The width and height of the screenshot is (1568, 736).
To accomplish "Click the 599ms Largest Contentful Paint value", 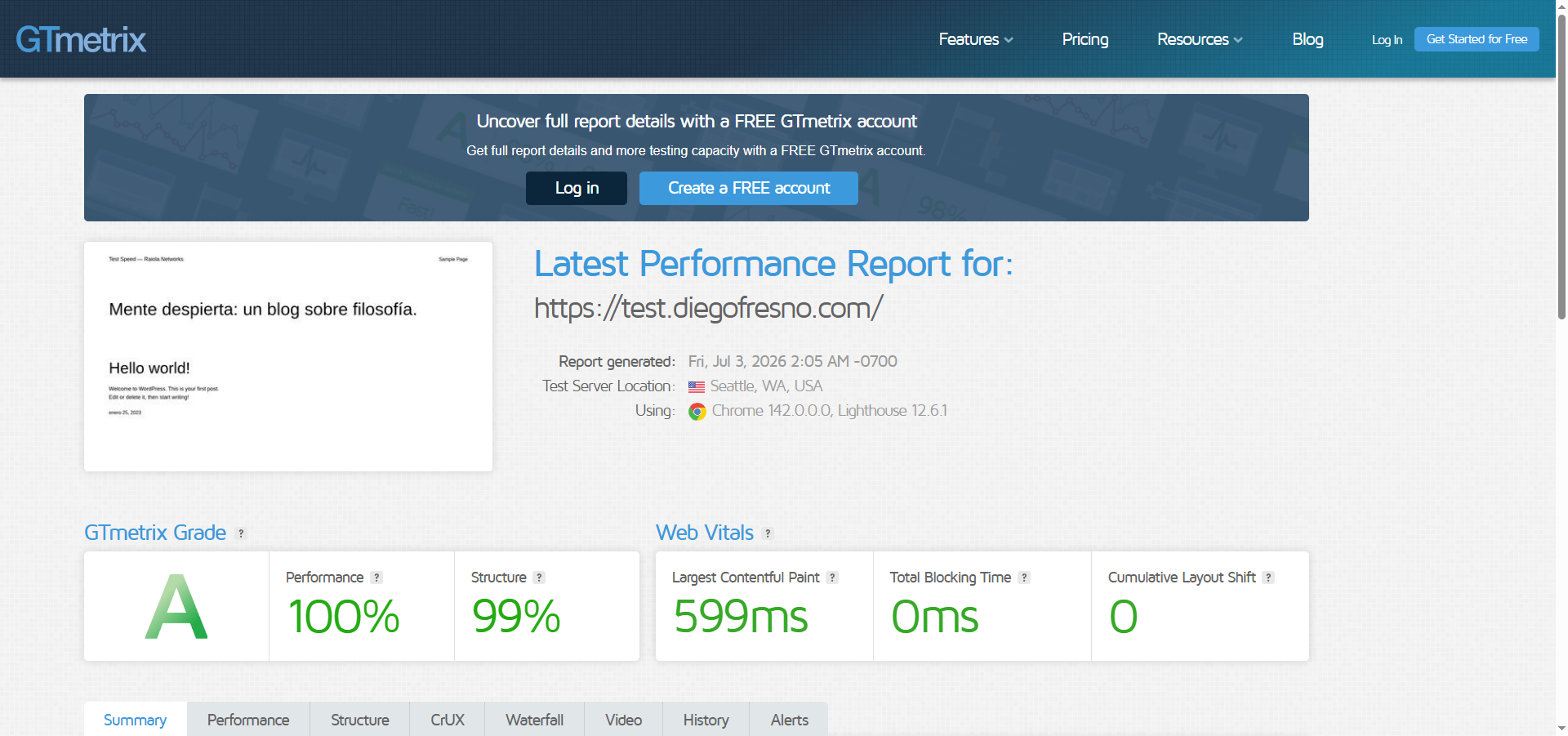I will [741, 617].
